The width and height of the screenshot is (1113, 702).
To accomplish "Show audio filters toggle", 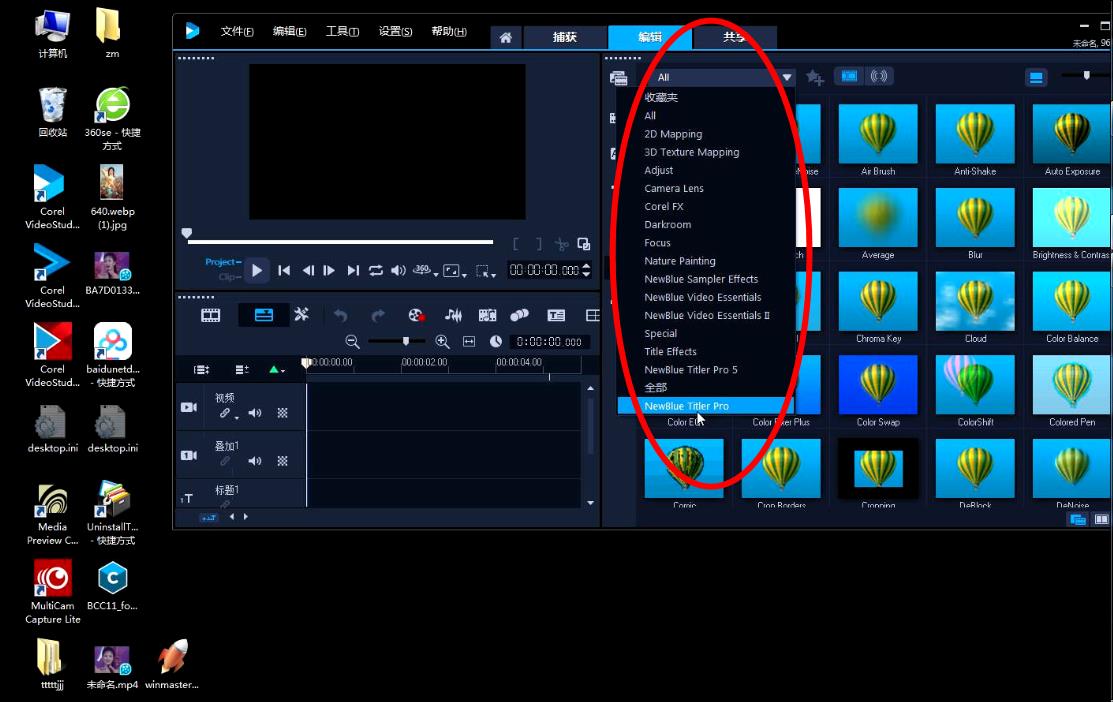I will tap(879, 76).
